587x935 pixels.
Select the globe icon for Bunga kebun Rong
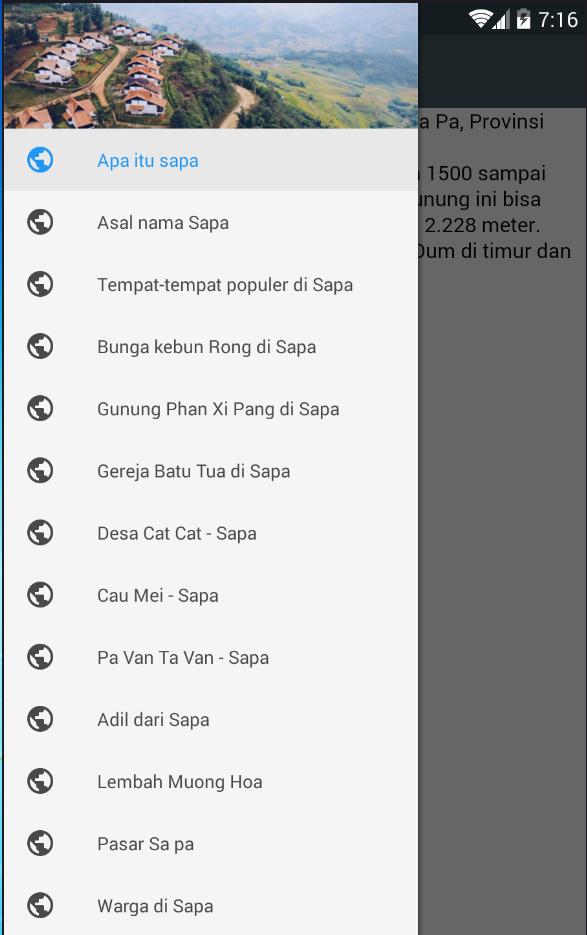40,346
